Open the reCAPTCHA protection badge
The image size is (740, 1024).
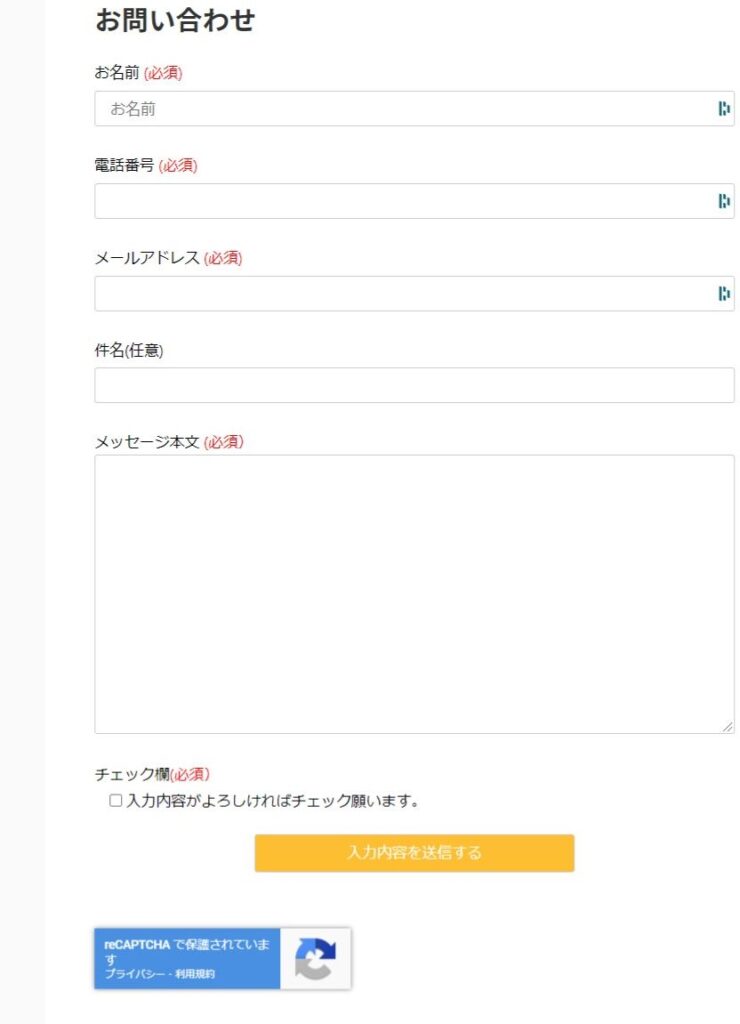pos(220,958)
